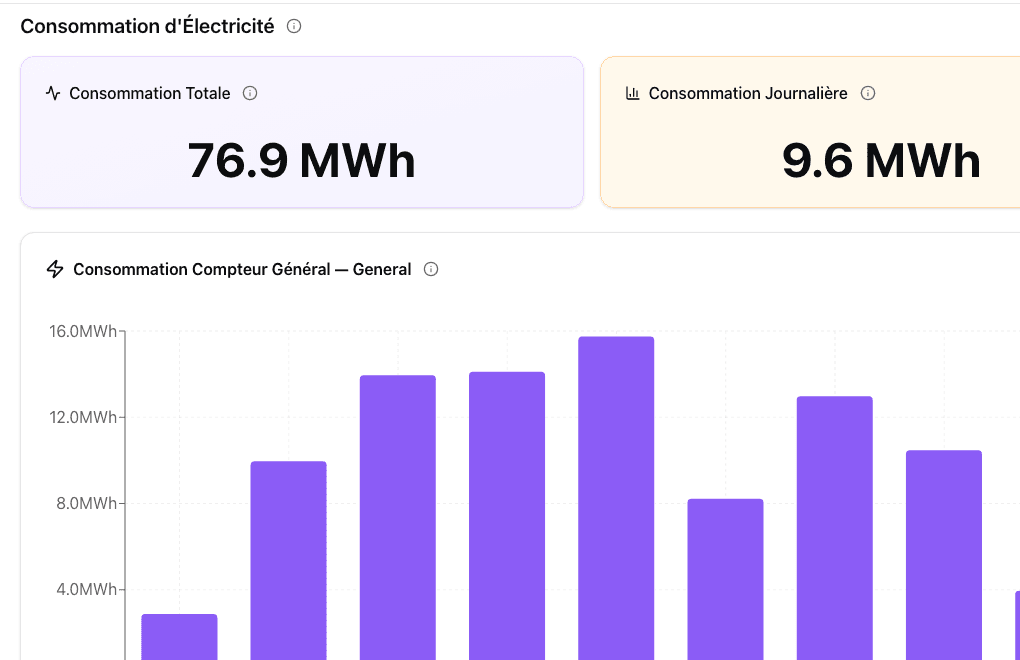Click the pulse icon in Consommation Totale card
The width and height of the screenshot is (1020, 660).
click(x=54, y=93)
